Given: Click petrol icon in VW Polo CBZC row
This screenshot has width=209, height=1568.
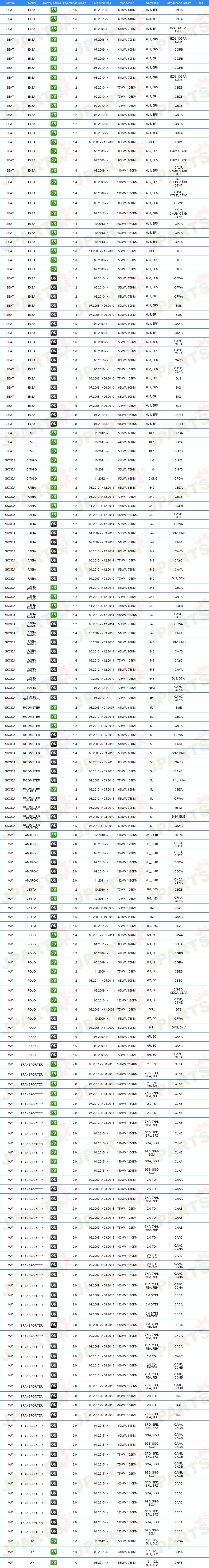Looking at the screenshot, I should (53, 981).
